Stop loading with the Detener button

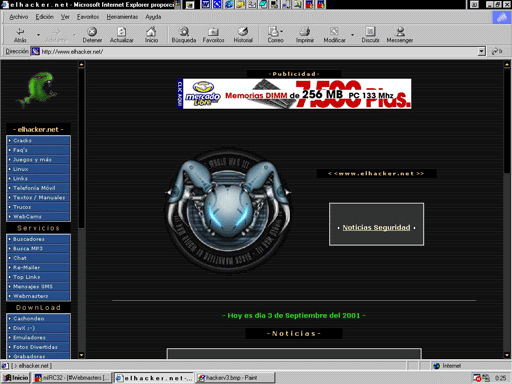(x=92, y=35)
